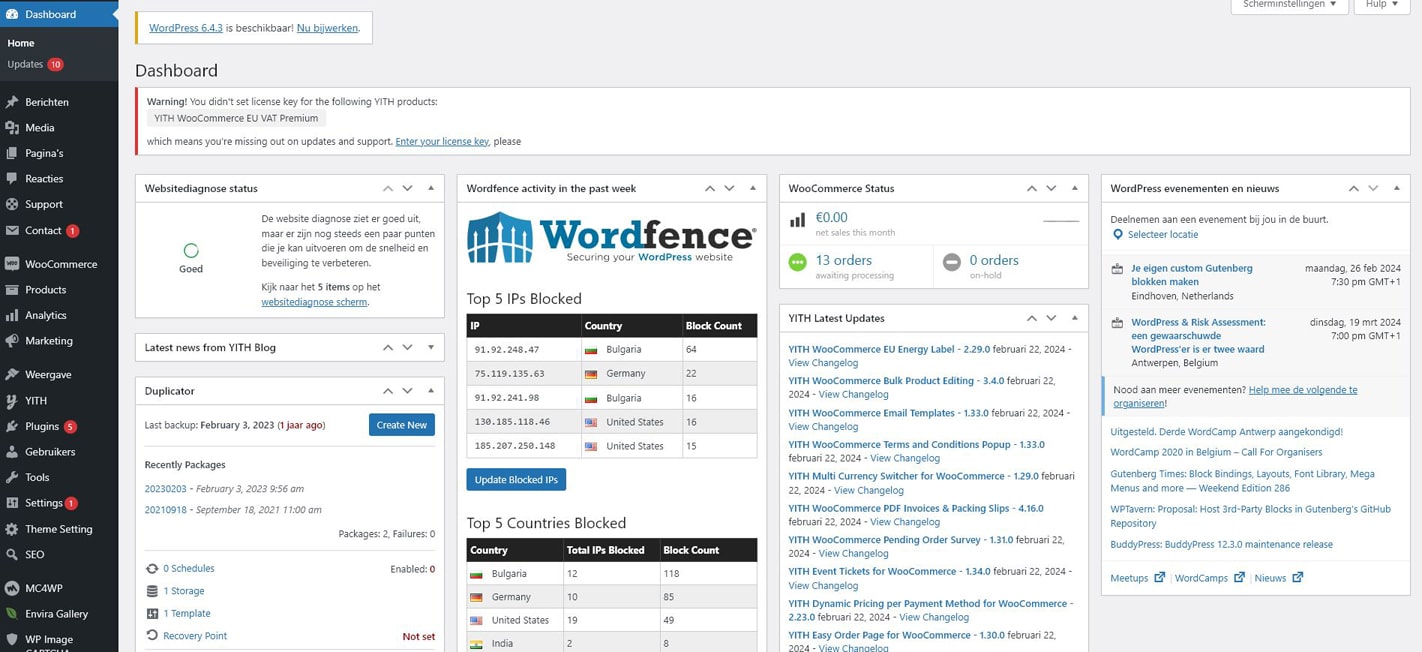Viewport: 1422px width, 652px height.
Task: Expand the Latest news from YITH Blog panel
Action: 431,348
